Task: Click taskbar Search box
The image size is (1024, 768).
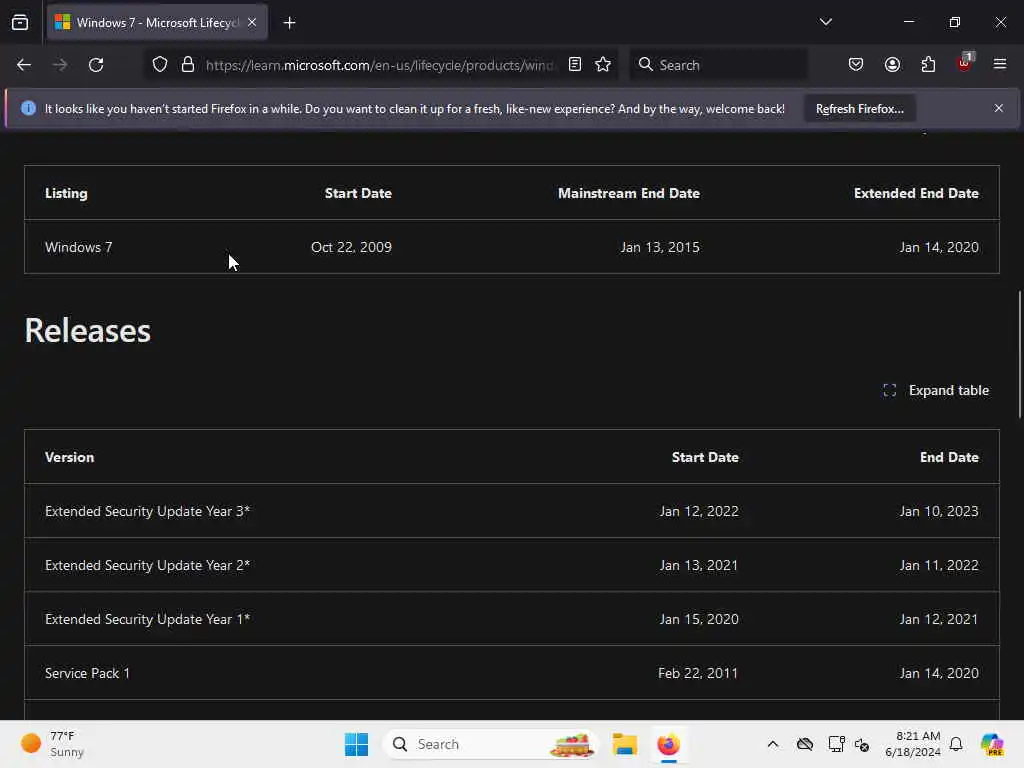Action: (491, 744)
